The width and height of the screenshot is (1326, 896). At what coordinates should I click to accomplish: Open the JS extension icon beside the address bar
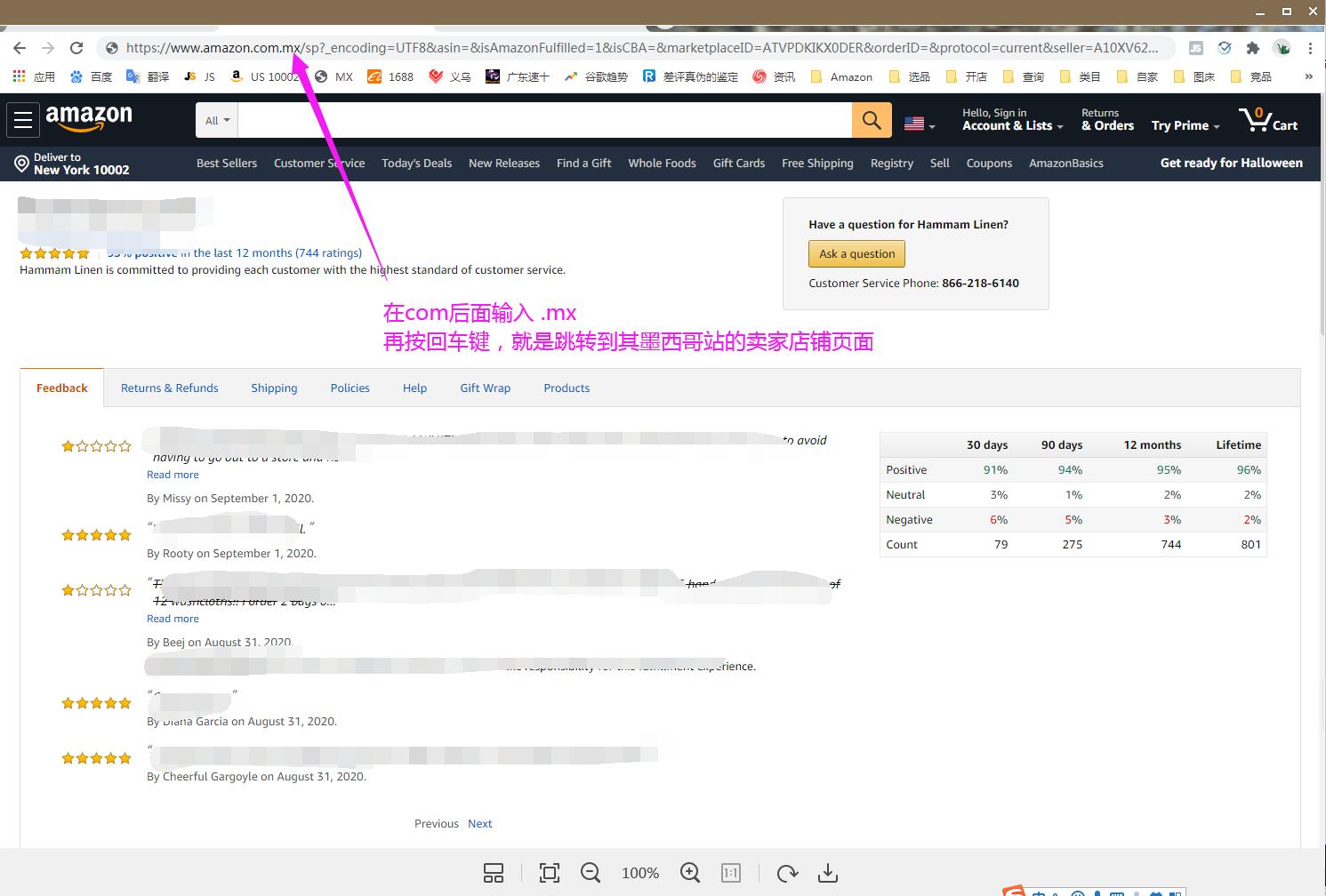1196,48
